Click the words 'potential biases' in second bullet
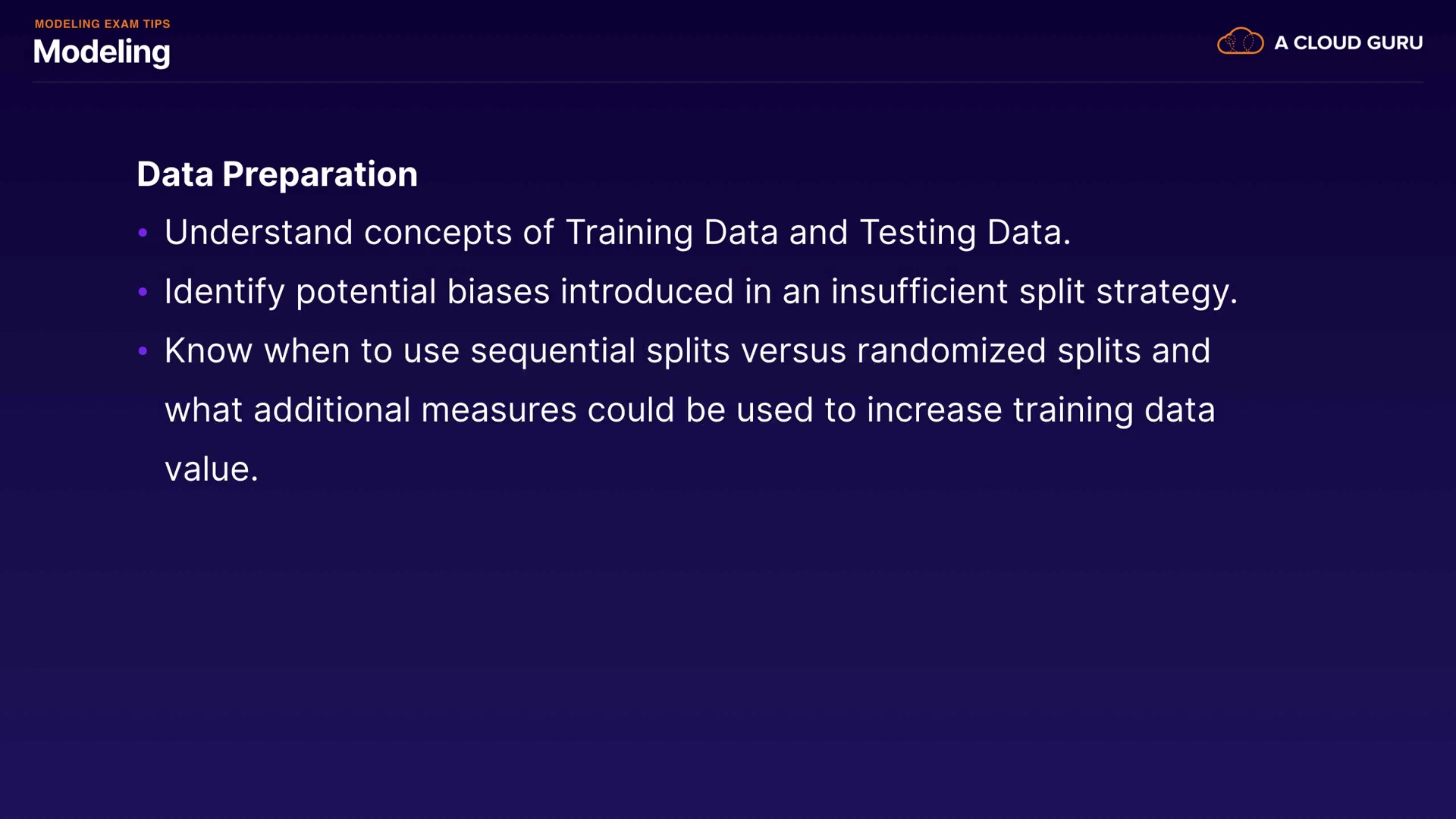 (x=422, y=292)
